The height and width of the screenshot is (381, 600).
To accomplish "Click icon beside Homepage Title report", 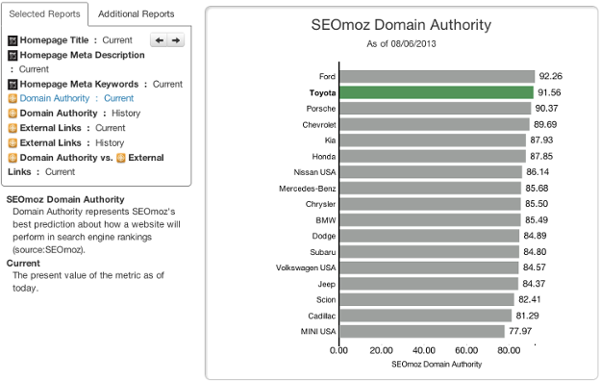I will 13,41.
